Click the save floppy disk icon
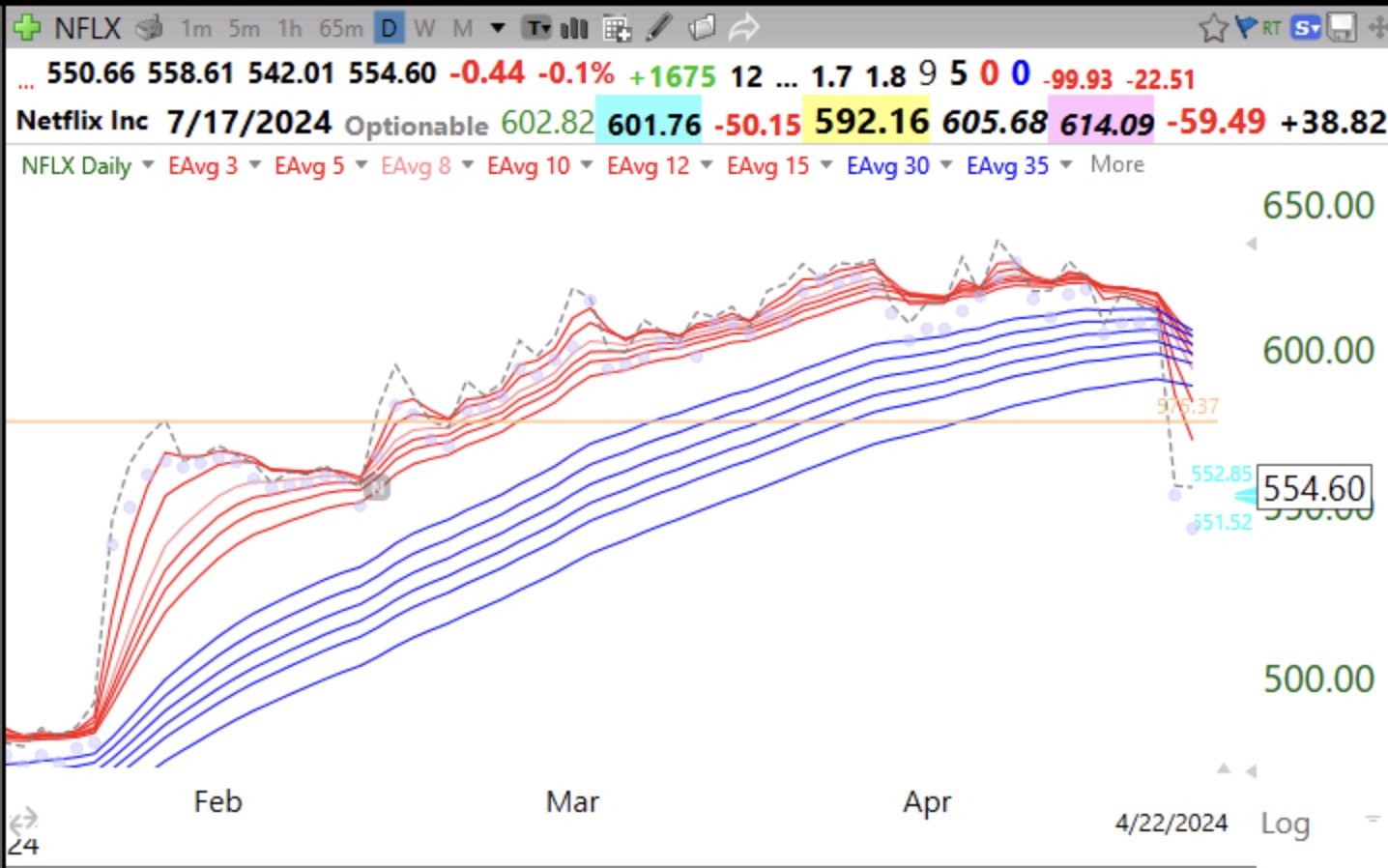The image size is (1388, 868). pos(1342,28)
